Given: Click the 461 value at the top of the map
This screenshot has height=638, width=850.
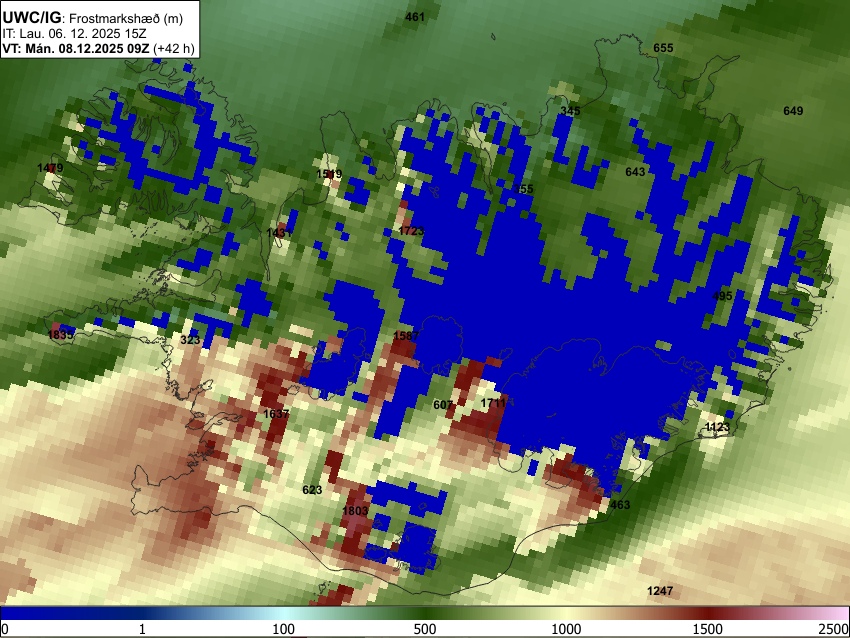Looking at the screenshot, I should [x=415, y=17].
